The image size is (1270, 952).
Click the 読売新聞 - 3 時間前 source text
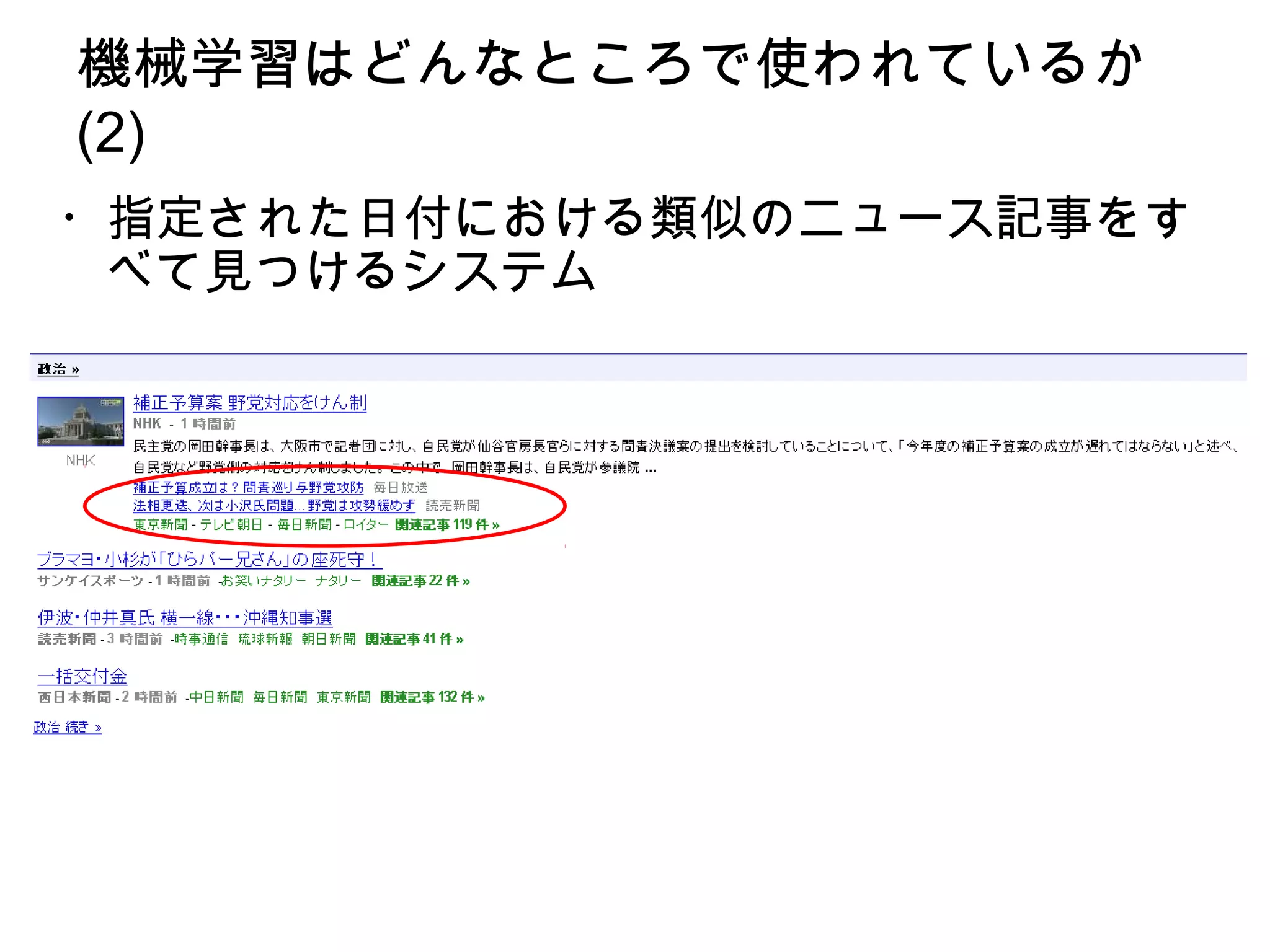click(x=100, y=639)
